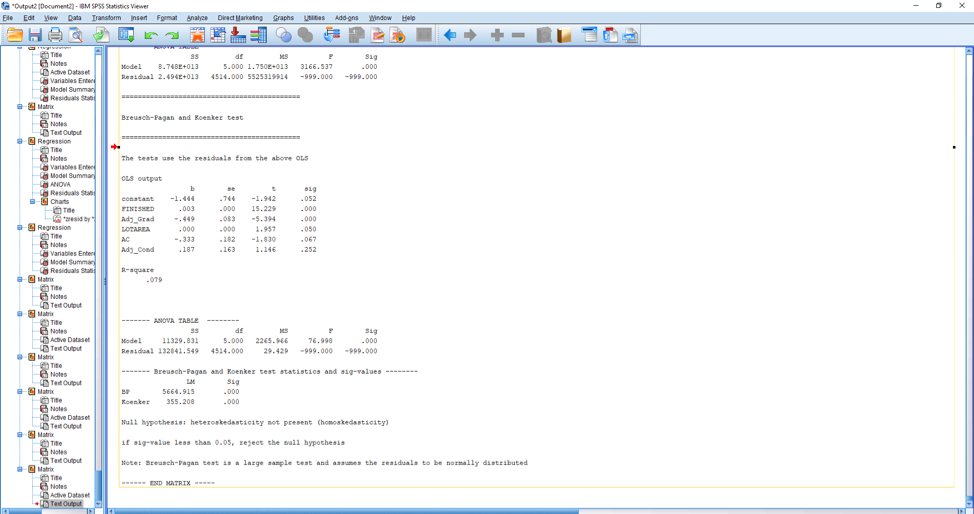Click the Export output toolbar icon
This screenshot has height=514, width=974.
[101, 35]
